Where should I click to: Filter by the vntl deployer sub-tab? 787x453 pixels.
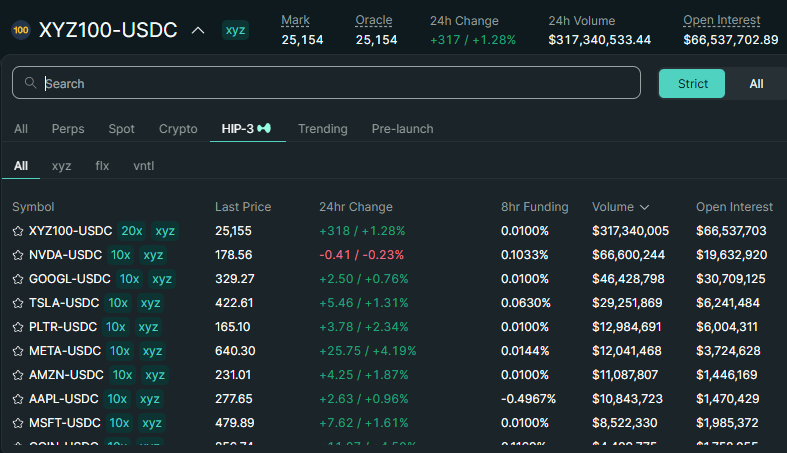[x=144, y=166]
